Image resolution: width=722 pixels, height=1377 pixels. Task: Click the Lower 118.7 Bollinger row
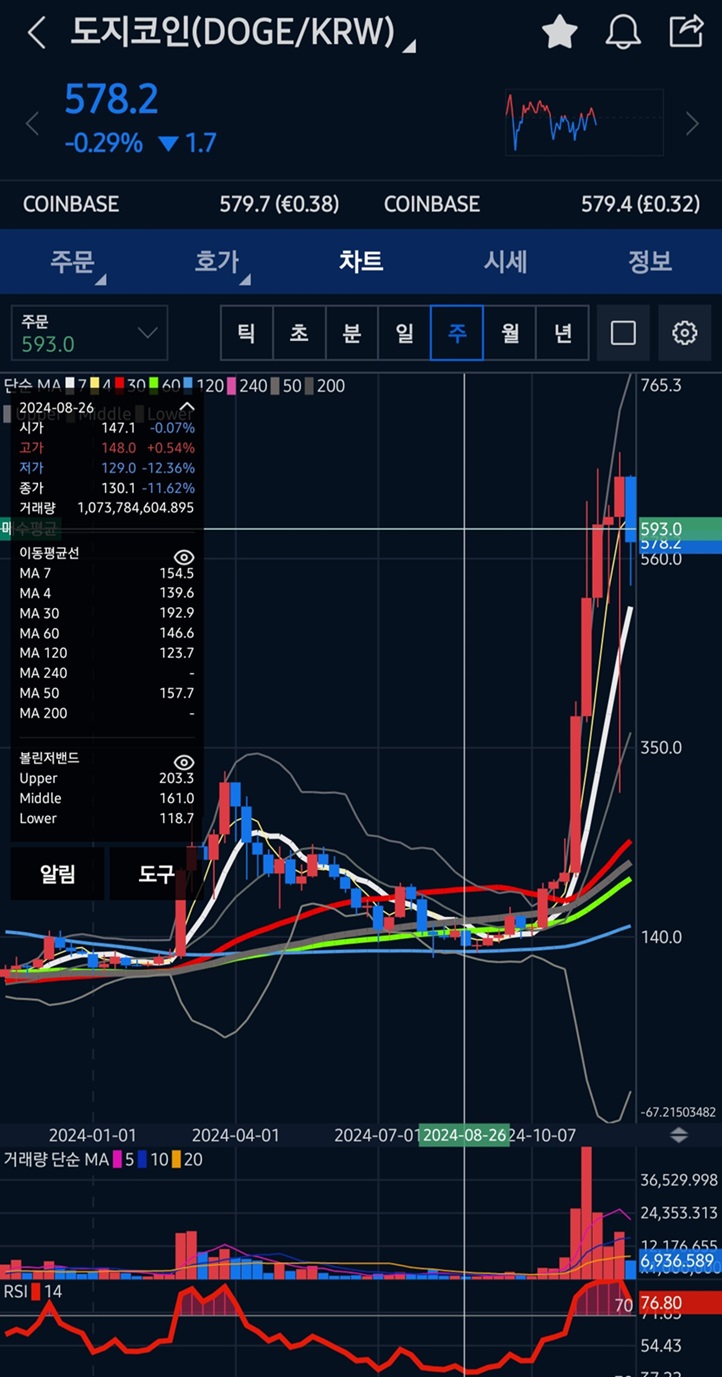(x=107, y=818)
